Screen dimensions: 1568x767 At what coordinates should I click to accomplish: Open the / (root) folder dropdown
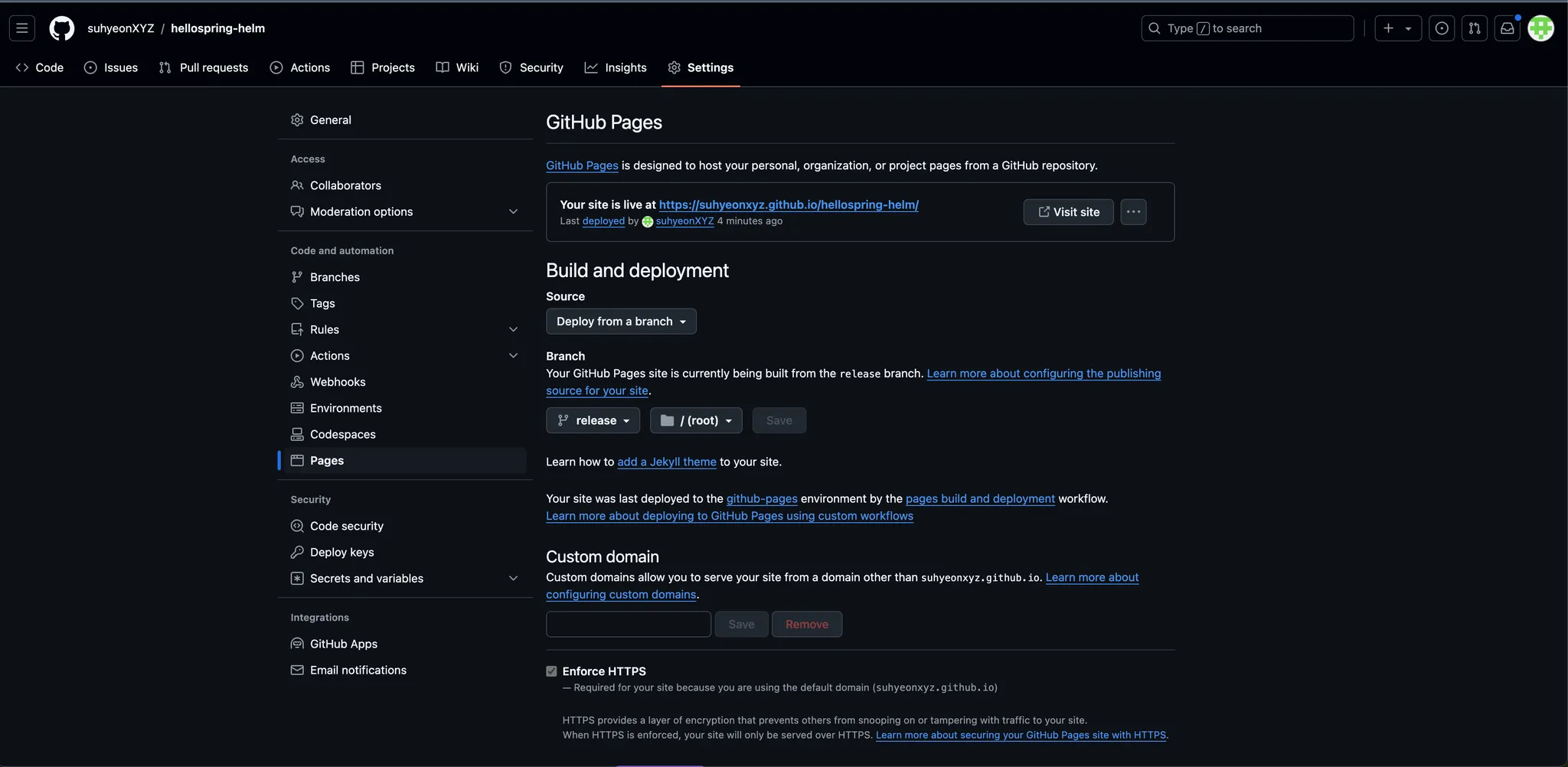(696, 420)
